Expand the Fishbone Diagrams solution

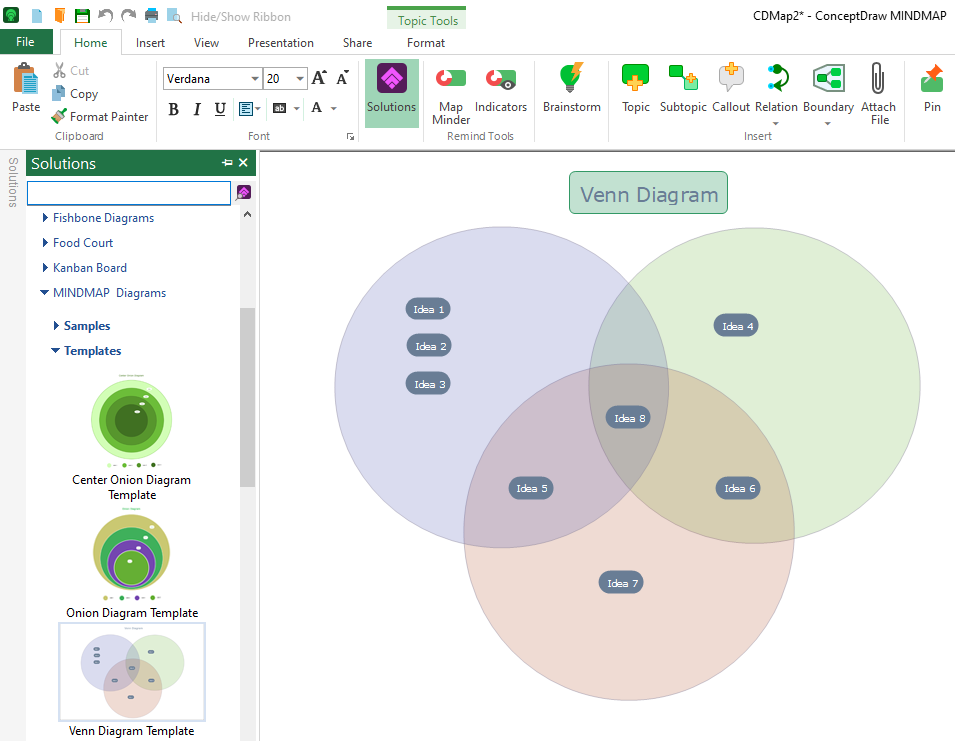pos(45,217)
